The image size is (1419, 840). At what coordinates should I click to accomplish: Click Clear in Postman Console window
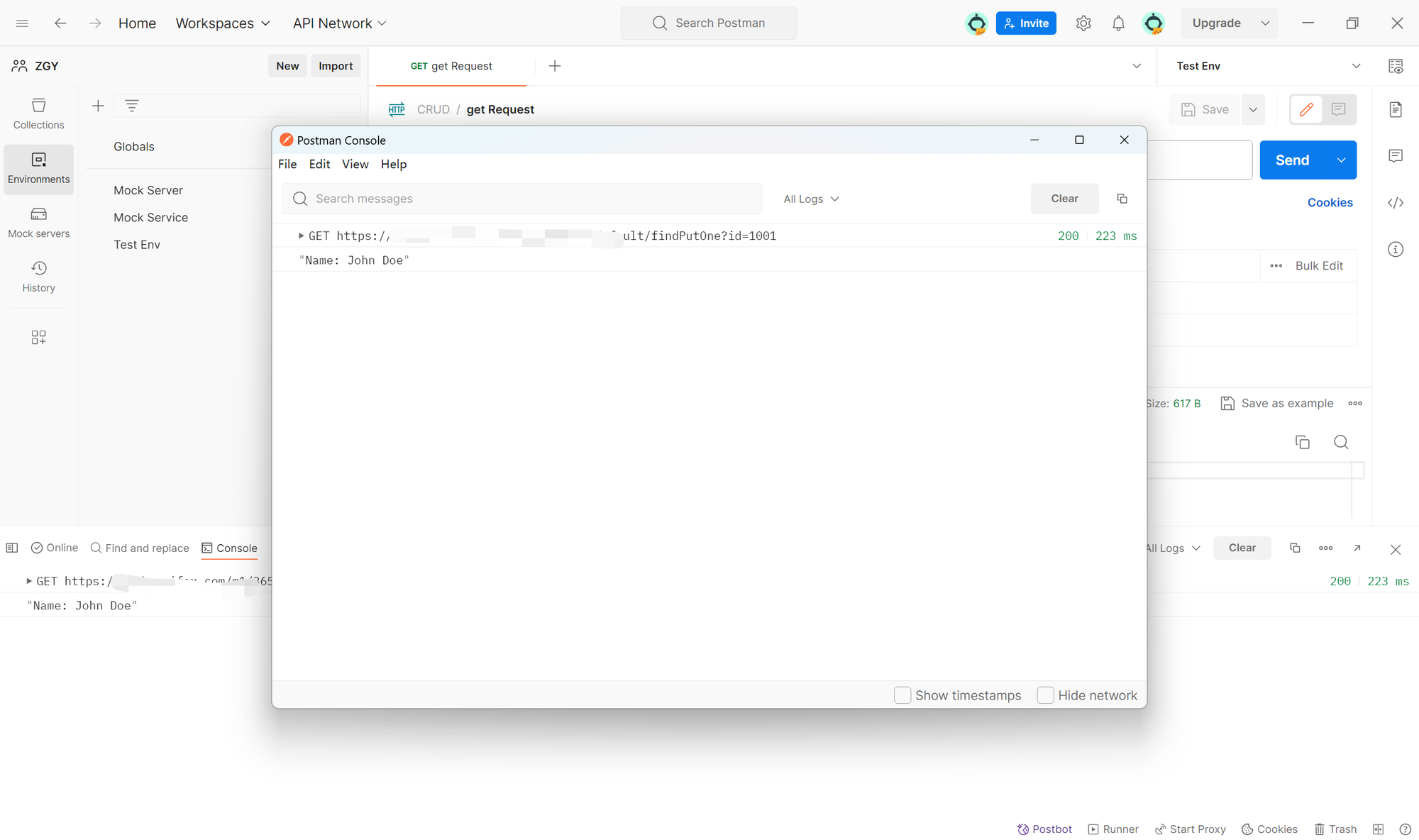[x=1064, y=199]
